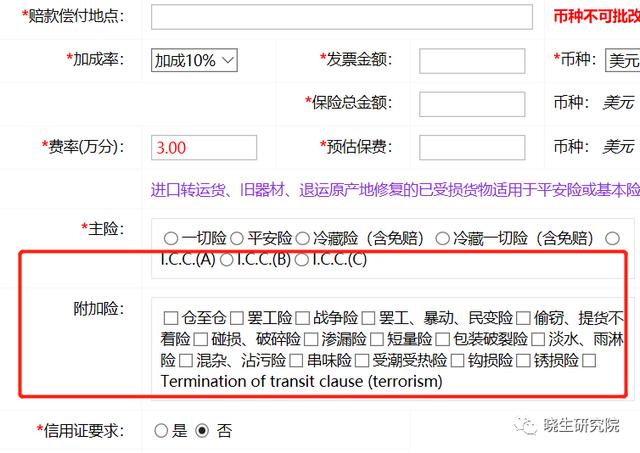Check the 碰损、破碎险 checkbox
Image resolution: width=640 pixels, height=453 pixels.
200,339
